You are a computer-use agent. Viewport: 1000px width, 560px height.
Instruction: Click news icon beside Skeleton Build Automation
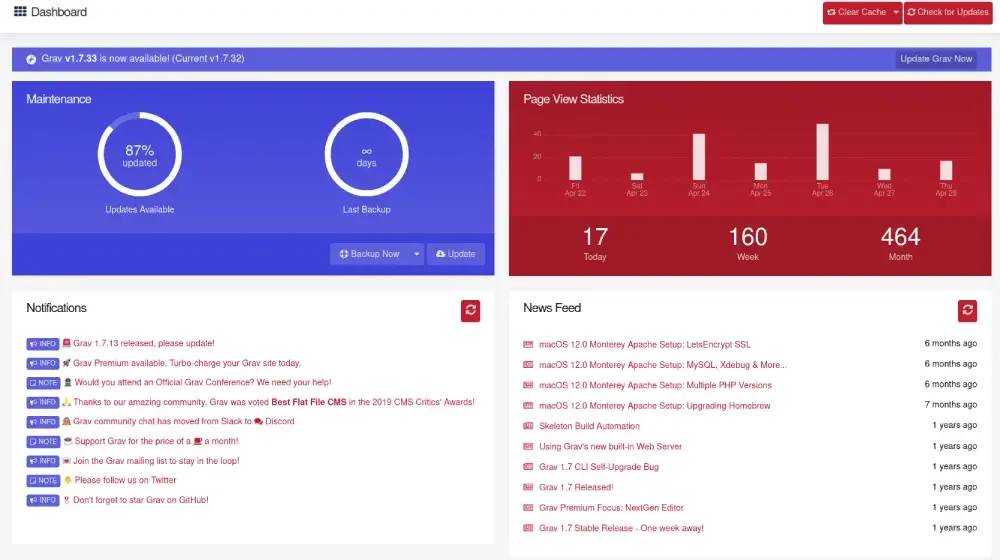pos(528,426)
